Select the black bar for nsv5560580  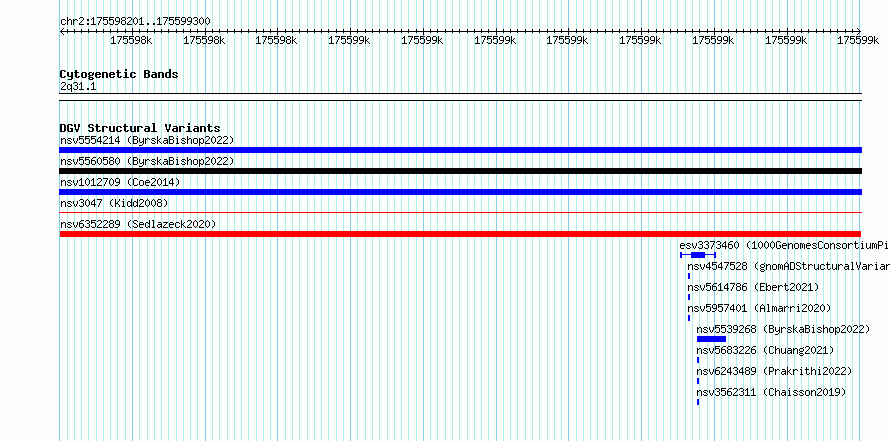460,171
